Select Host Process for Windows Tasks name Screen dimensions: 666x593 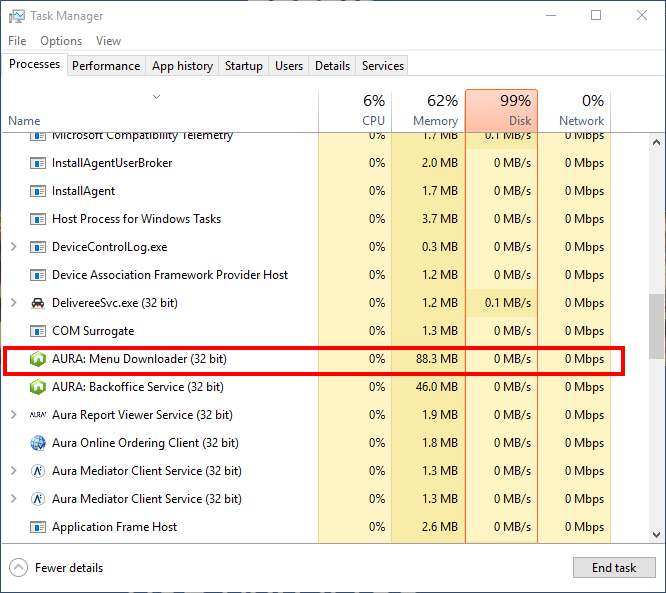(x=136, y=219)
